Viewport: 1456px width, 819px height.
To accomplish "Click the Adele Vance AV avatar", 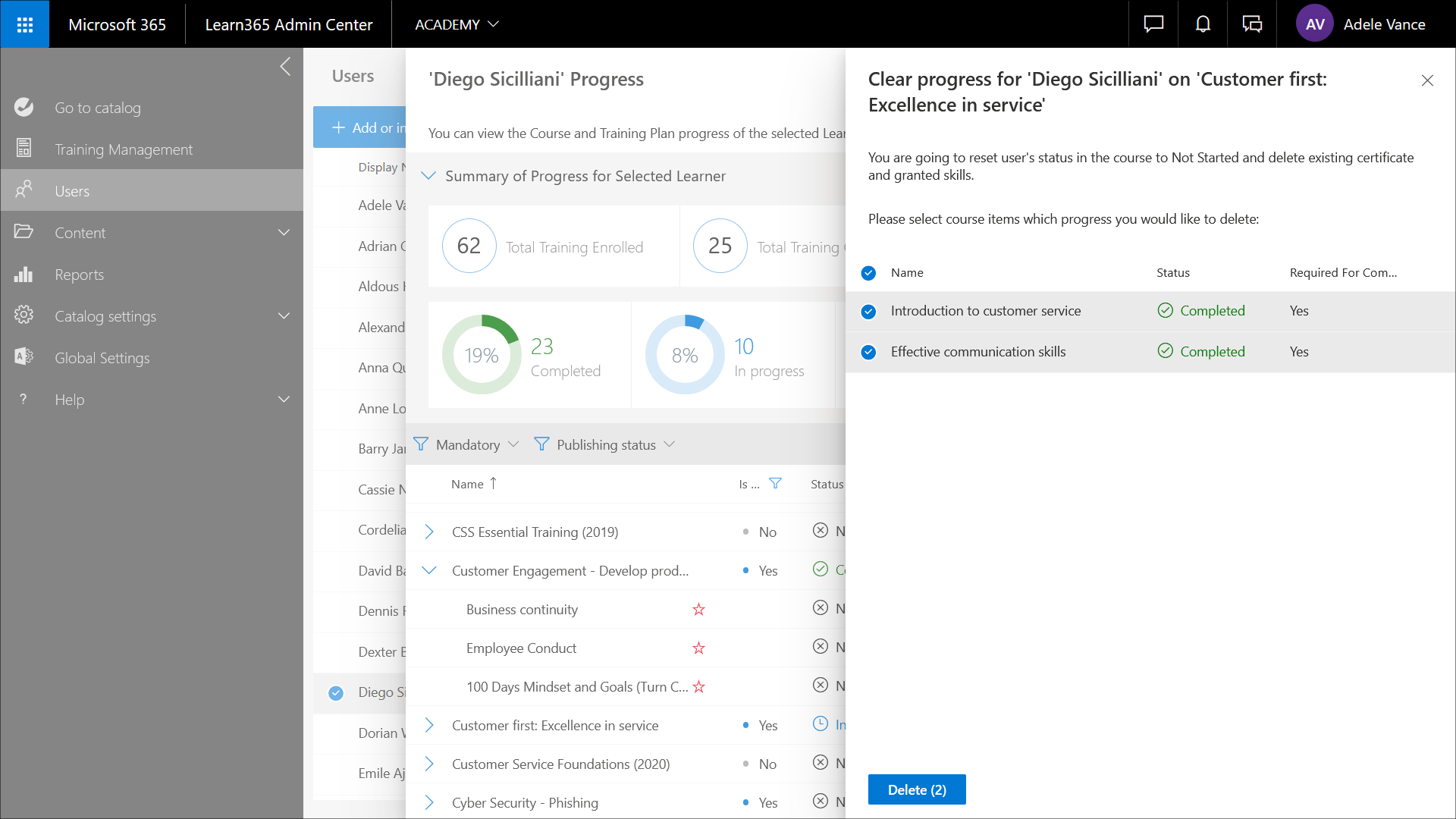I will coord(1315,24).
